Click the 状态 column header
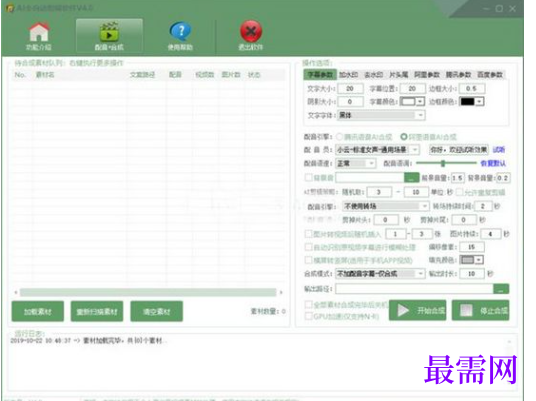 [x=254, y=75]
